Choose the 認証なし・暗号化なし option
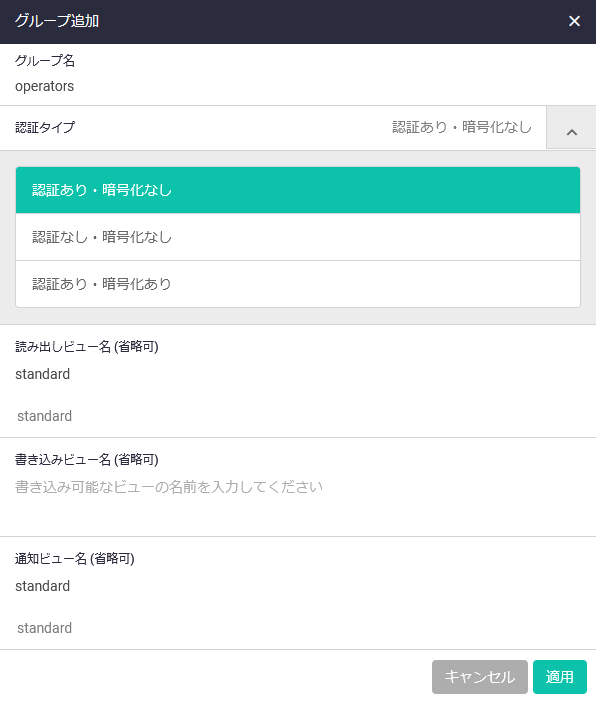The height and width of the screenshot is (704, 596). 298,237
